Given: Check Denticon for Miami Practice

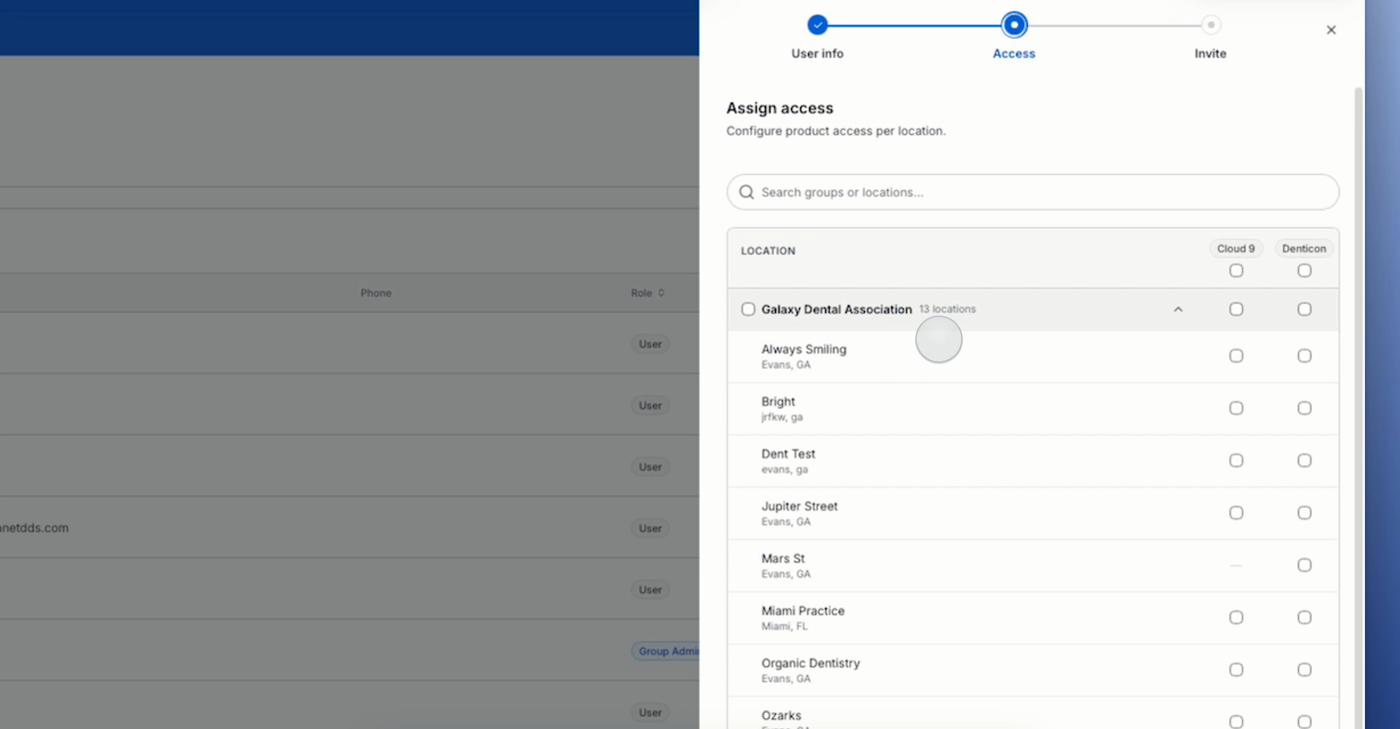Looking at the screenshot, I should coord(1304,618).
